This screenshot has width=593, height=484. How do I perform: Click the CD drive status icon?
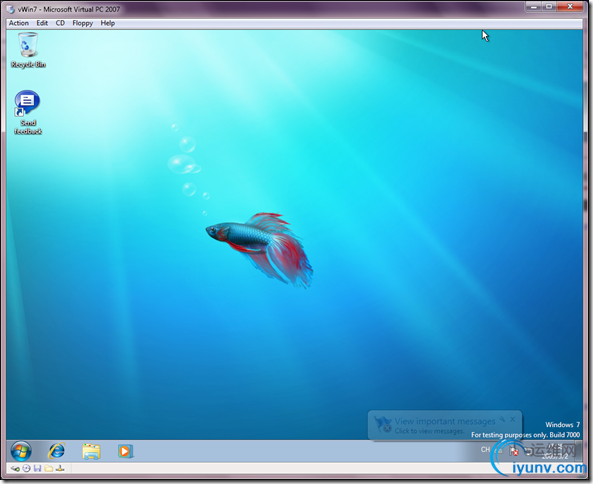coord(26,469)
